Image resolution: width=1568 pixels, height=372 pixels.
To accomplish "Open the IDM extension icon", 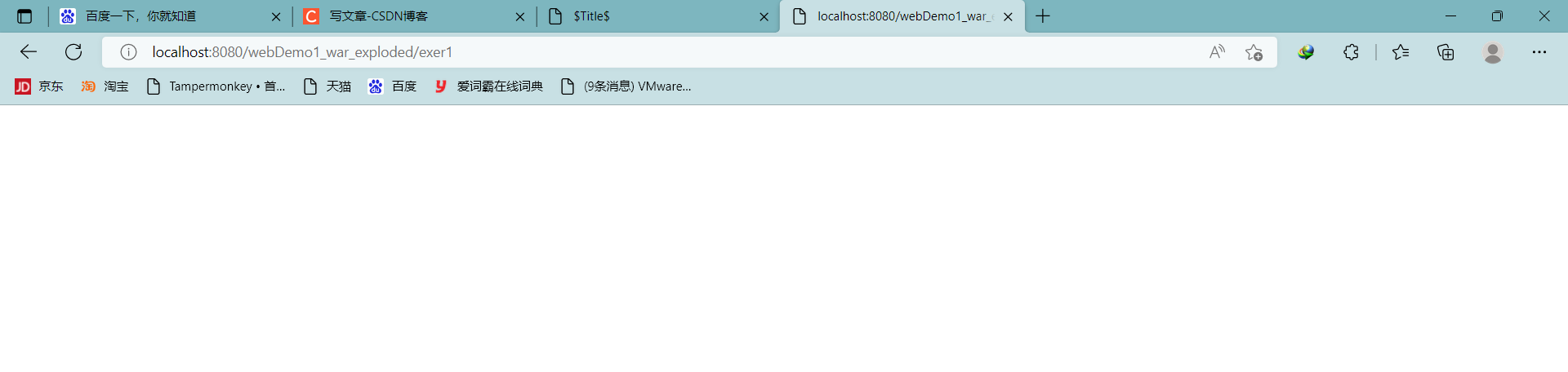I will point(1306,52).
